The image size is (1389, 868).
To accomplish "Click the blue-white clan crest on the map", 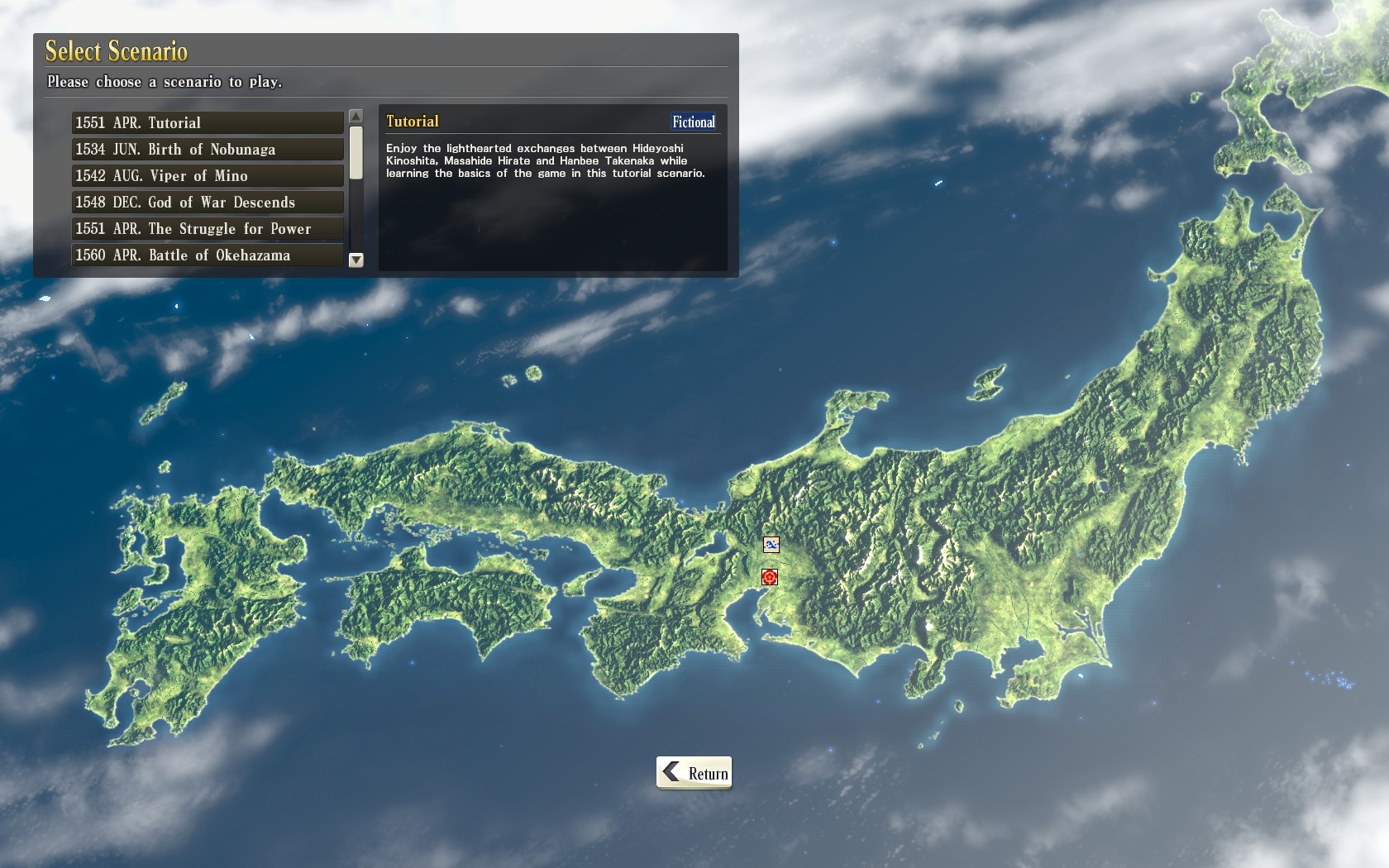I will point(771,545).
